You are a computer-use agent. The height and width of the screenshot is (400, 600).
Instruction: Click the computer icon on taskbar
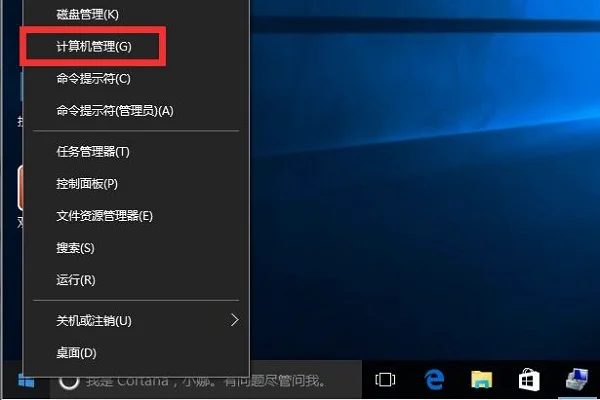coord(577,379)
